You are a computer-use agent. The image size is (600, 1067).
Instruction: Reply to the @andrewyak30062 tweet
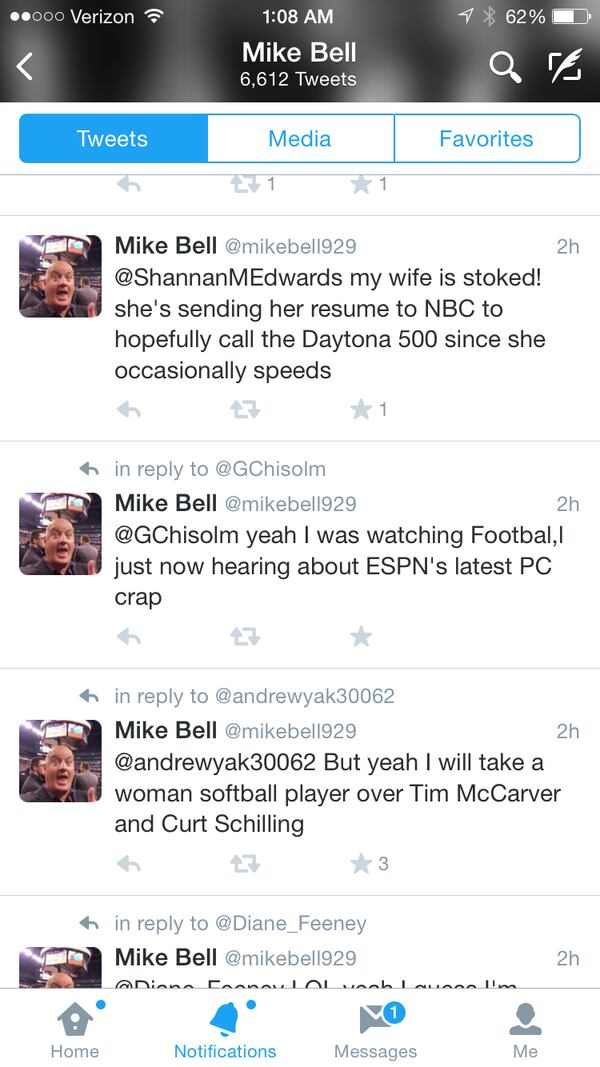coord(129,864)
